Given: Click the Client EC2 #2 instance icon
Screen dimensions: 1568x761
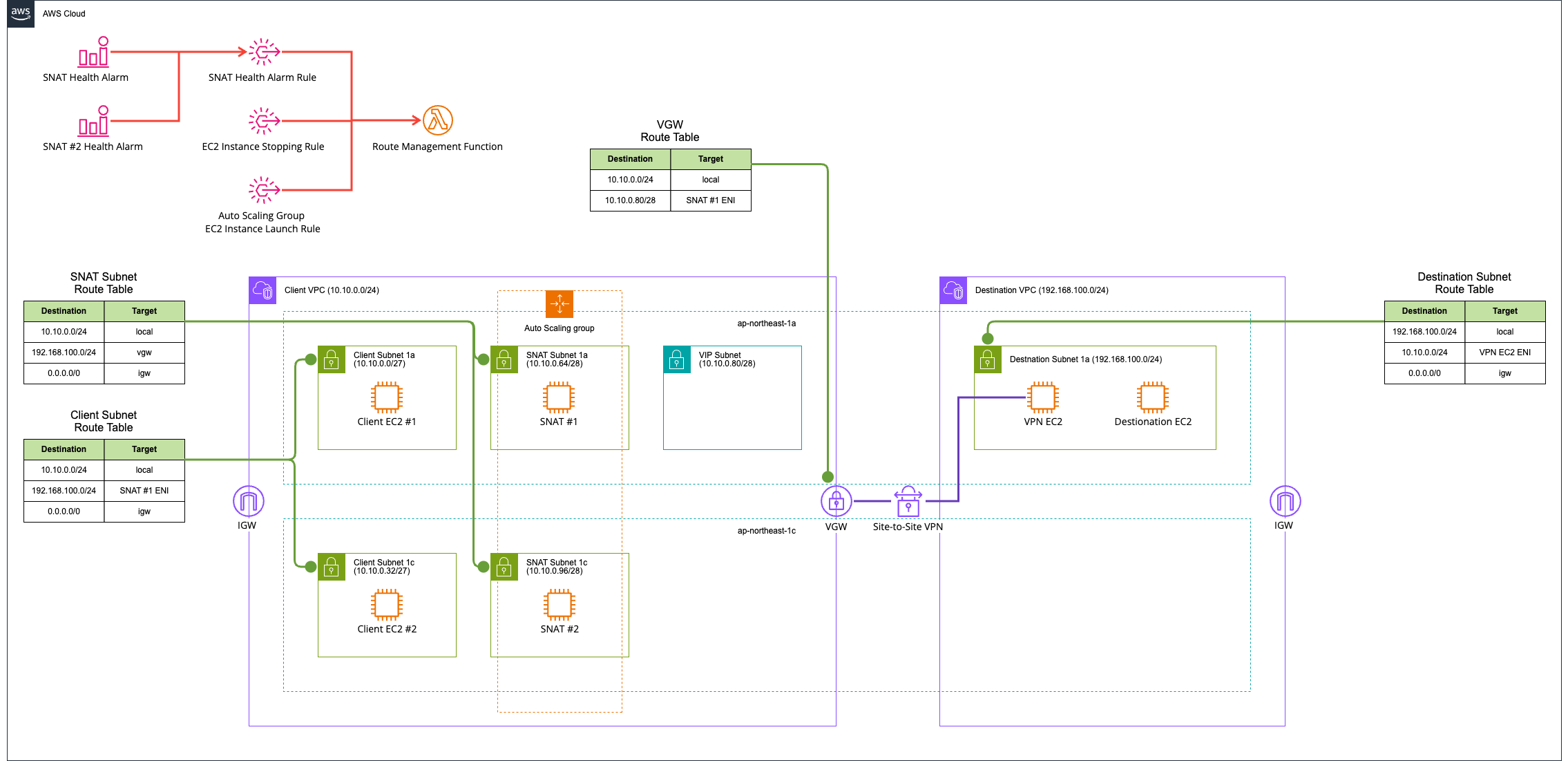Looking at the screenshot, I should [x=387, y=605].
